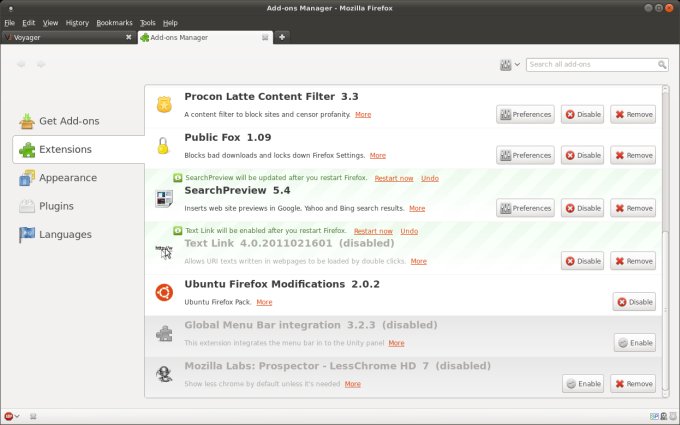Click the Procon Latte Content Filter badge icon

point(164,105)
